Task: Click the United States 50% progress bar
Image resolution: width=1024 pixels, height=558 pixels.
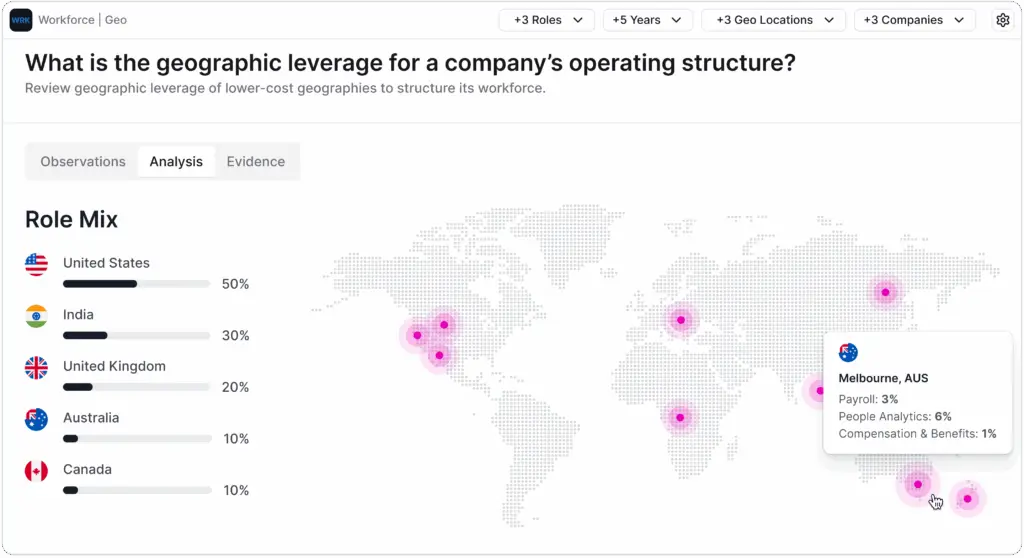Action: [x=137, y=284]
